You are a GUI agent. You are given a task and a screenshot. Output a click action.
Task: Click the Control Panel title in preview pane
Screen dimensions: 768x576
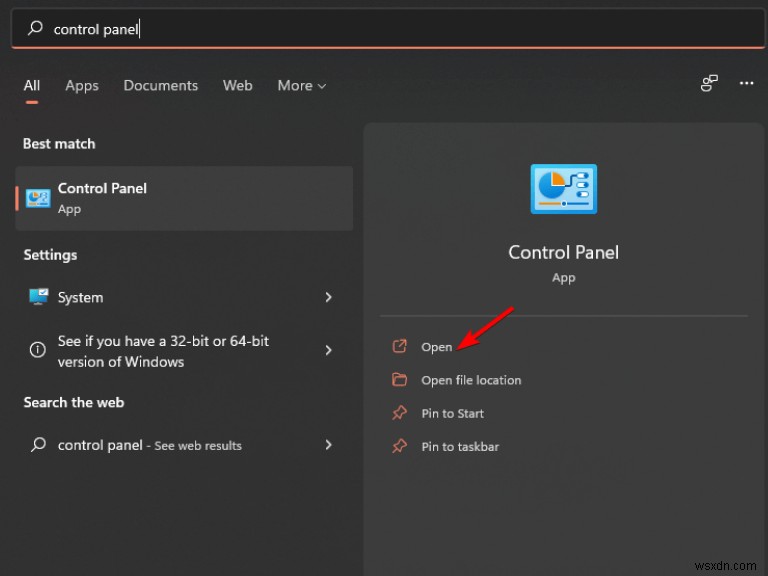(x=564, y=253)
